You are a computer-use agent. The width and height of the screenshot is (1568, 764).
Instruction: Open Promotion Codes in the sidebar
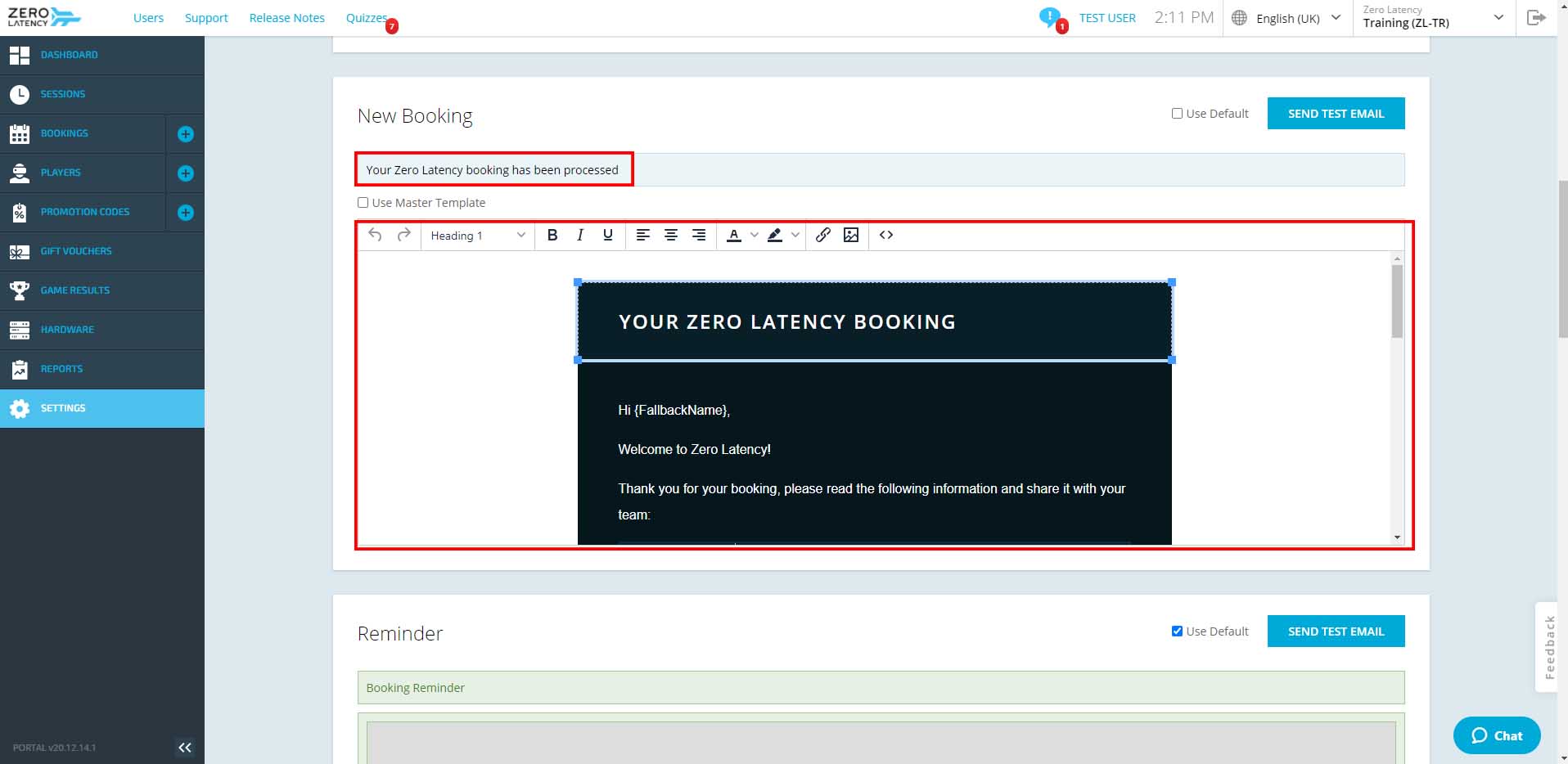click(83, 212)
